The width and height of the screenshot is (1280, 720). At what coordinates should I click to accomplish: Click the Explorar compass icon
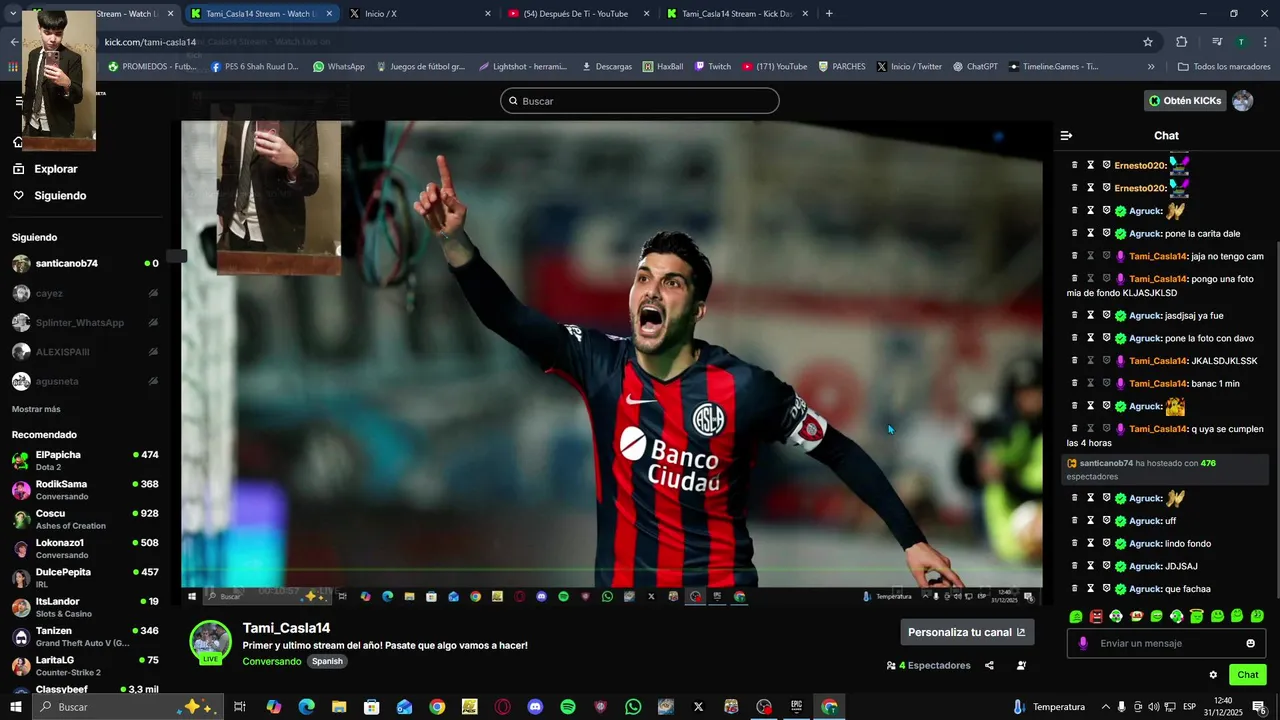pyautogui.click(x=18, y=169)
